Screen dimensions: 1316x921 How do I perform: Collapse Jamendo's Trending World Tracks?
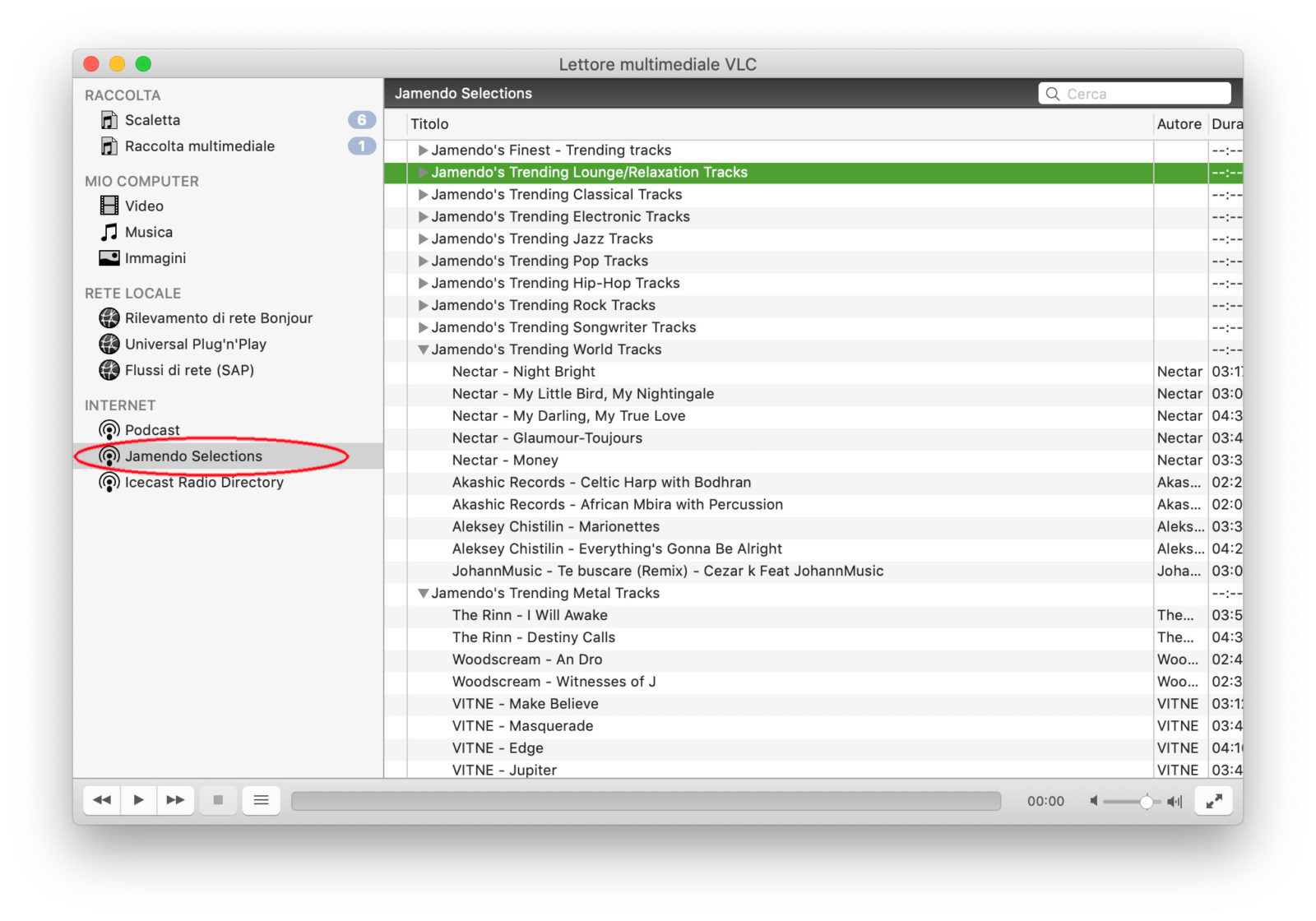coord(423,350)
